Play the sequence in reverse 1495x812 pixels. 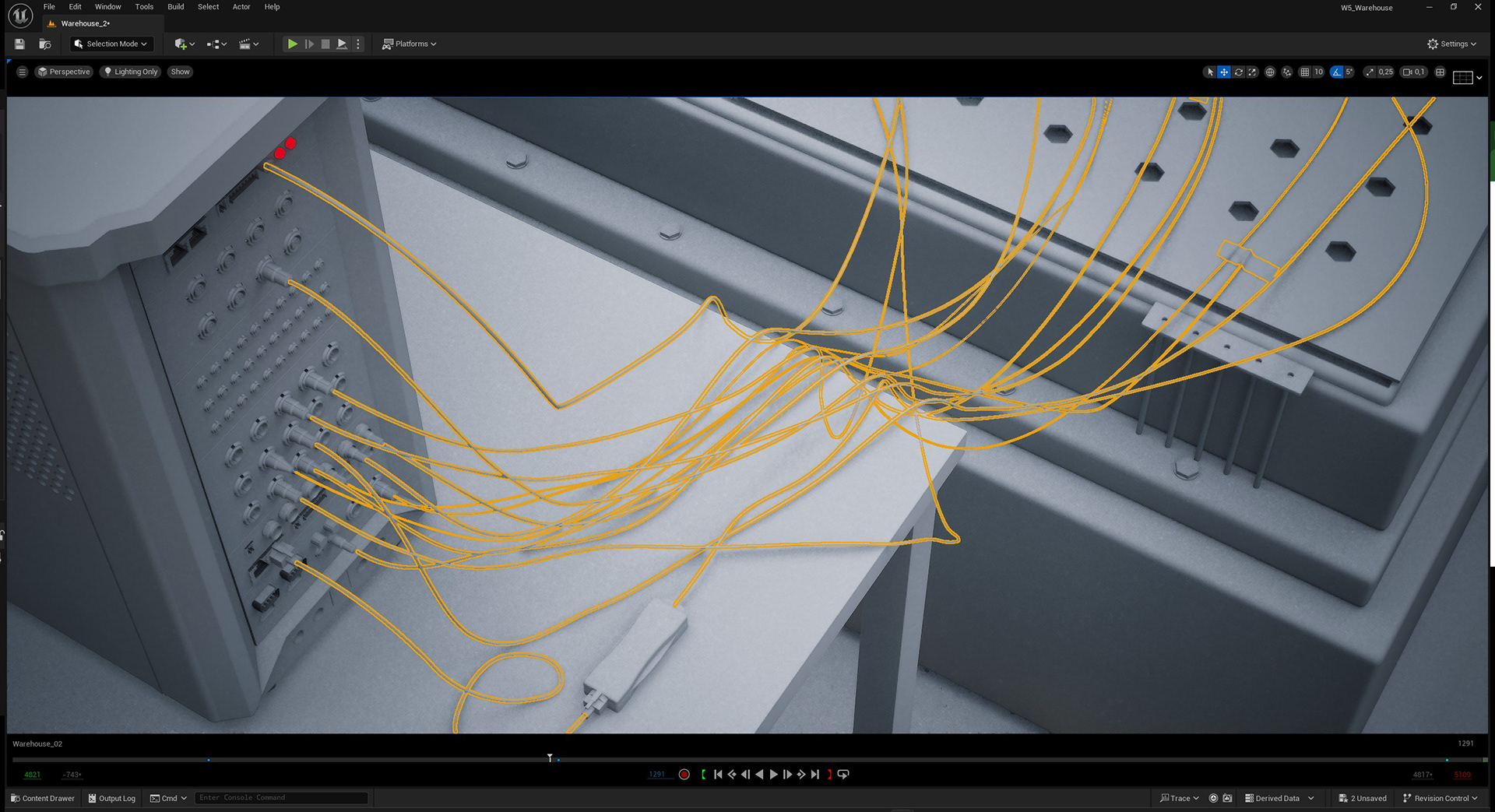[760, 775]
